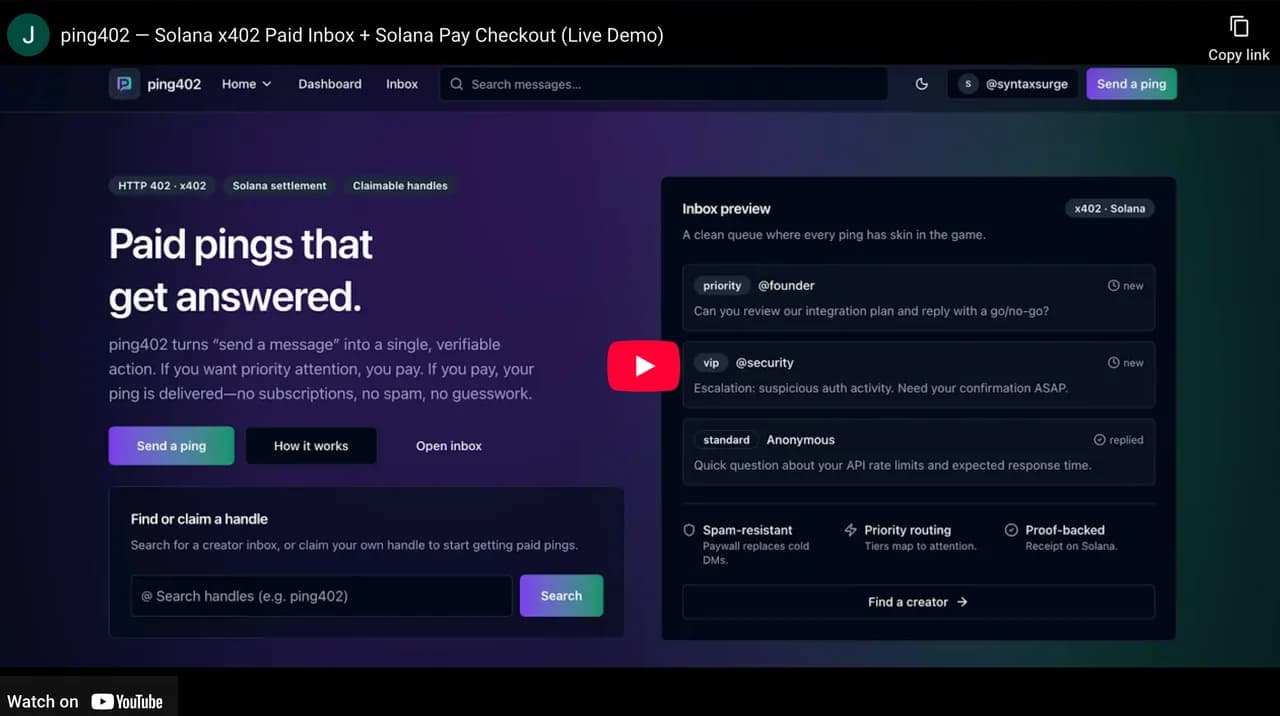The height and width of the screenshot is (716, 1280).
Task: Play the YouTube video
Action: click(644, 366)
